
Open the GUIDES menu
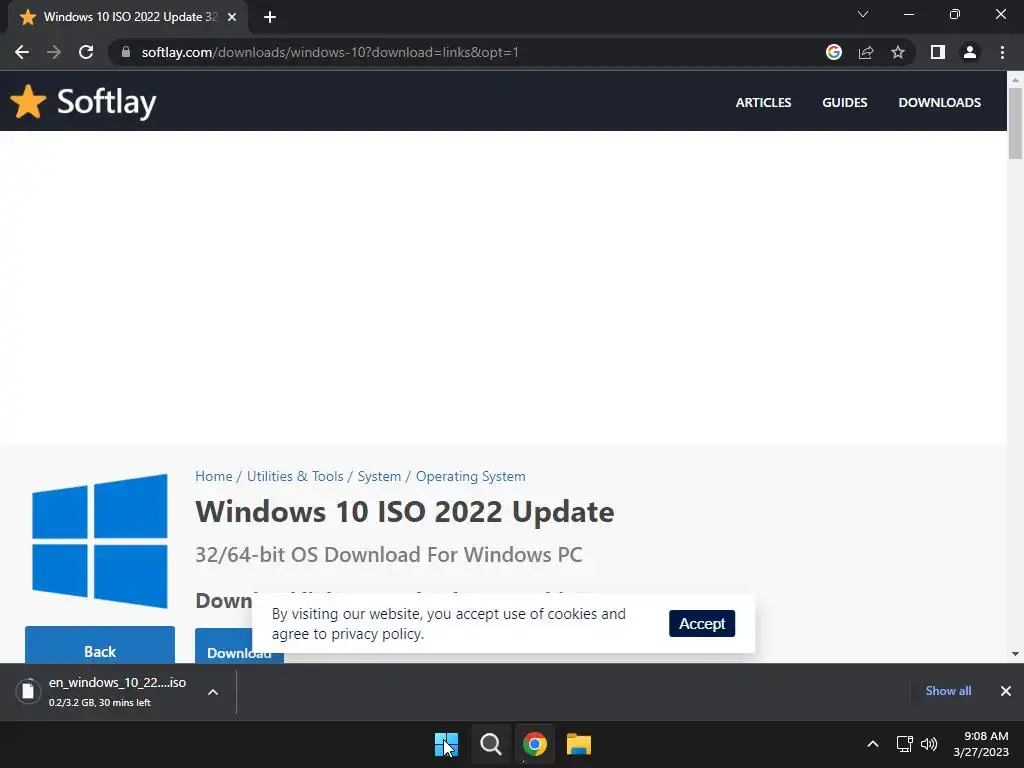pyautogui.click(x=844, y=103)
